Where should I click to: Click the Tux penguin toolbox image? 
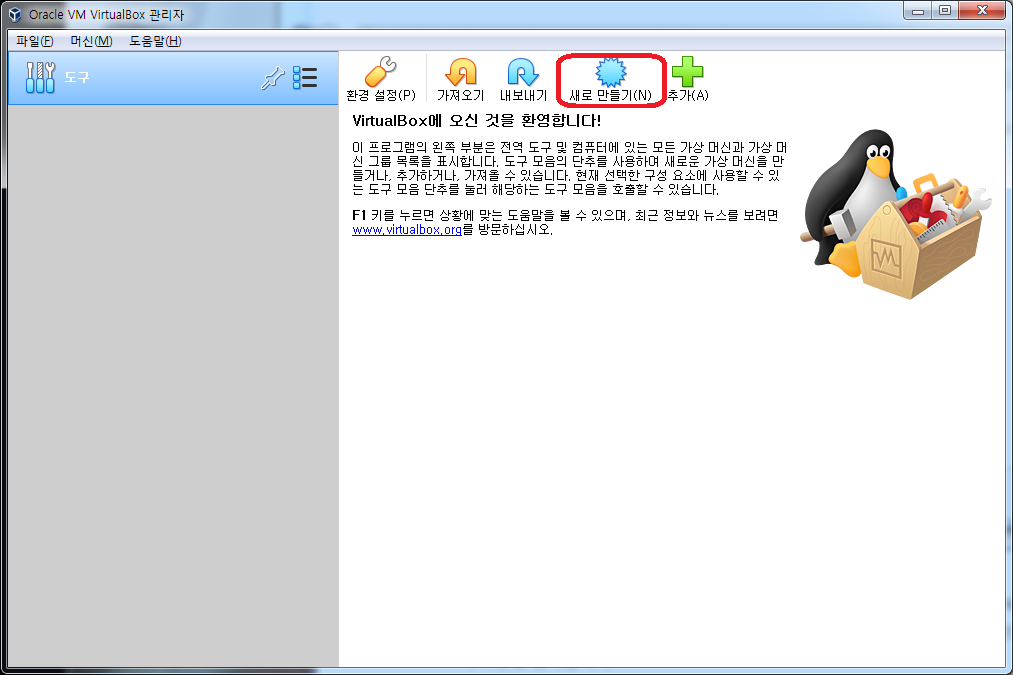[x=895, y=214]
